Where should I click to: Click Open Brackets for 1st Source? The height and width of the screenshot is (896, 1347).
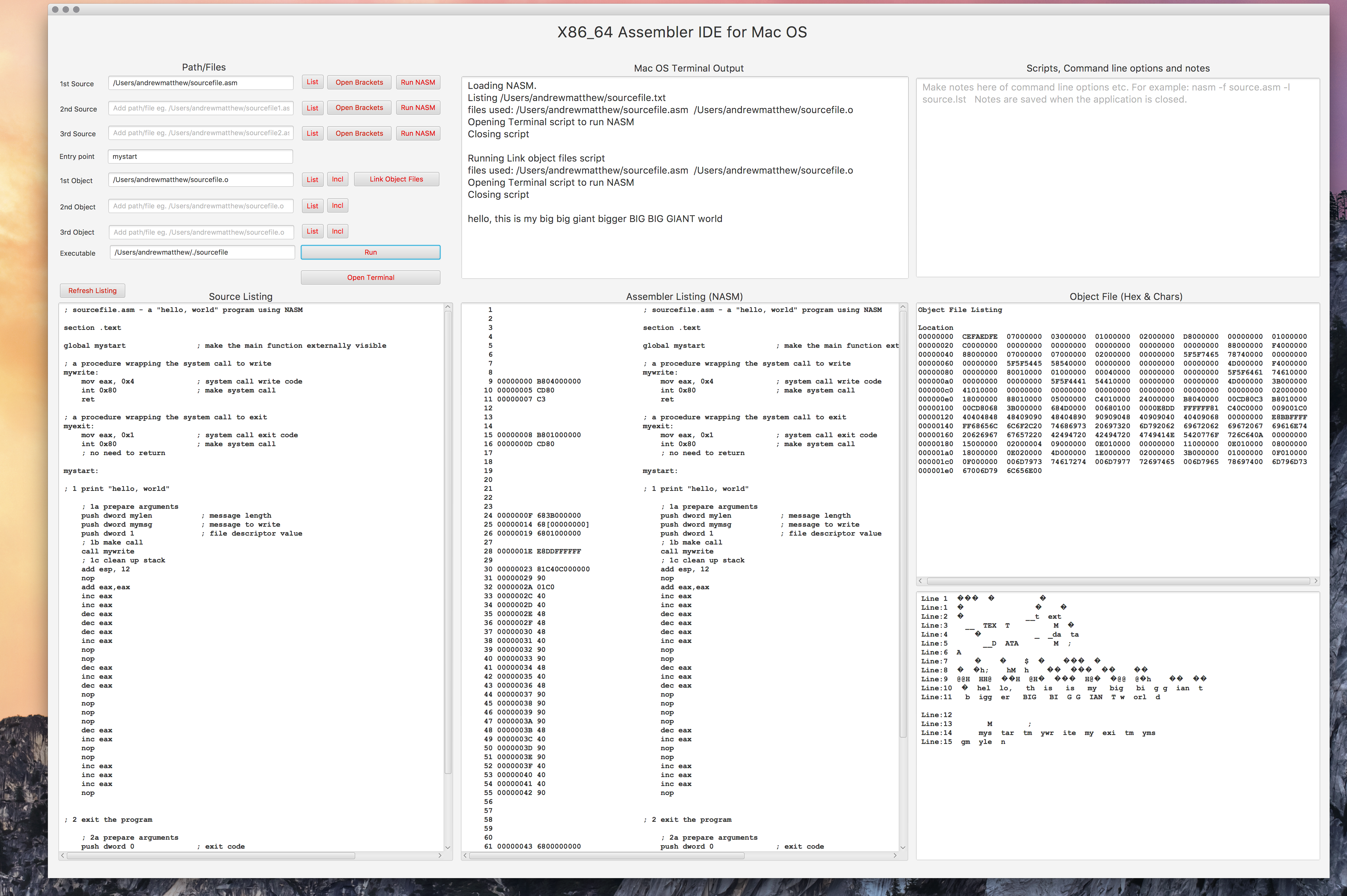tap(359, 82)
